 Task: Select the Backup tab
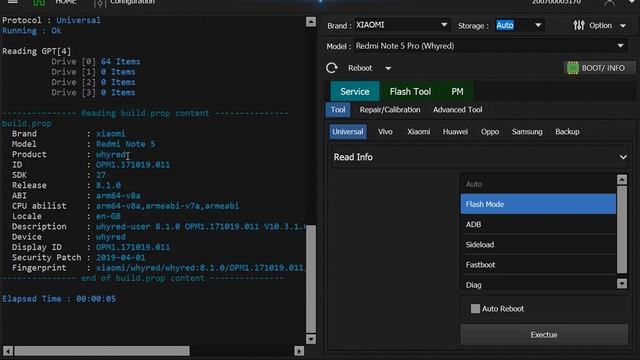tap(567, 131)
